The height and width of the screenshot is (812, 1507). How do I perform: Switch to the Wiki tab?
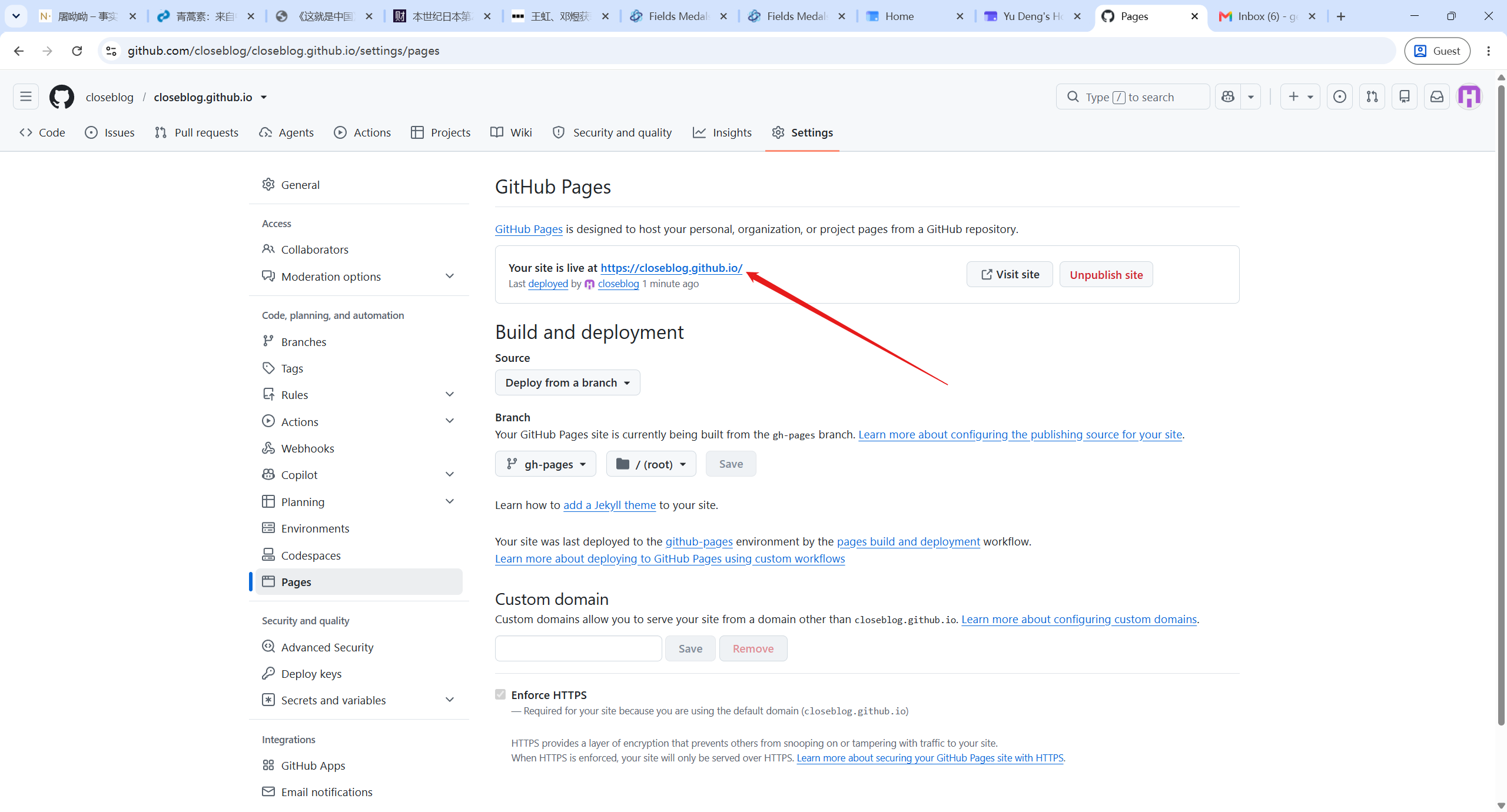click(x=512, y=132)
